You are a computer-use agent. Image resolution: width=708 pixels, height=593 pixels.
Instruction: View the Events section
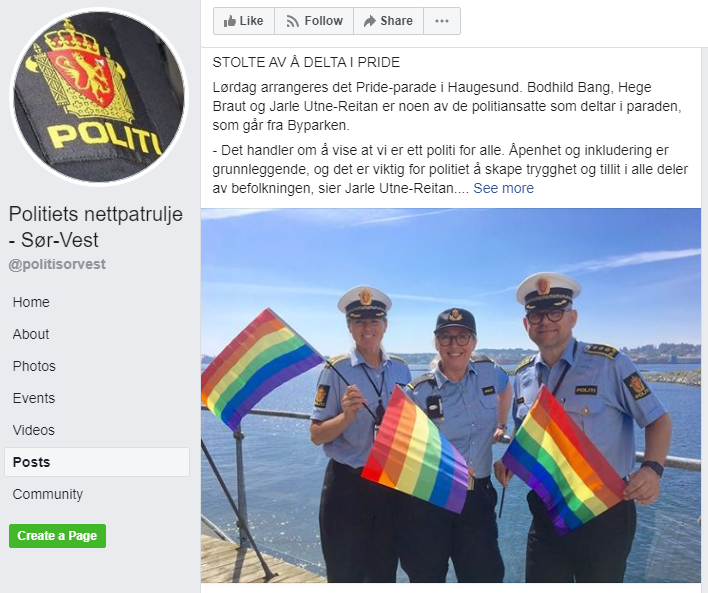pyautogui.click(x=34, y=398)
